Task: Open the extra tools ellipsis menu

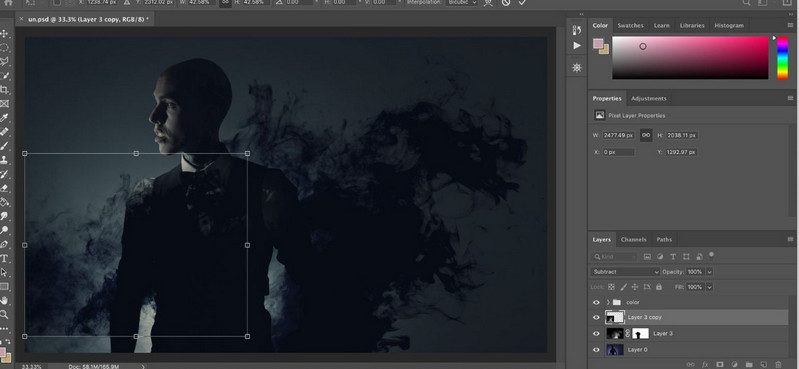Action: tap(5, 328)
